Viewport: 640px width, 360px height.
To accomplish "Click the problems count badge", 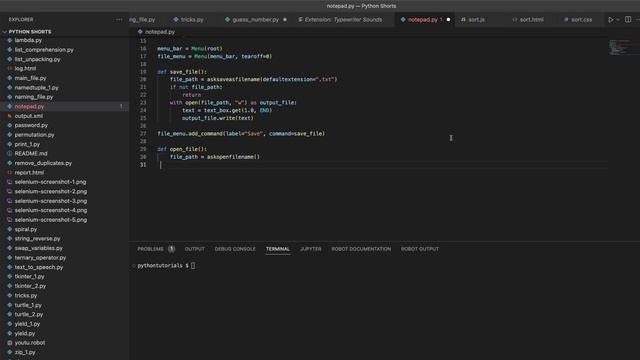I will [171, 249].
